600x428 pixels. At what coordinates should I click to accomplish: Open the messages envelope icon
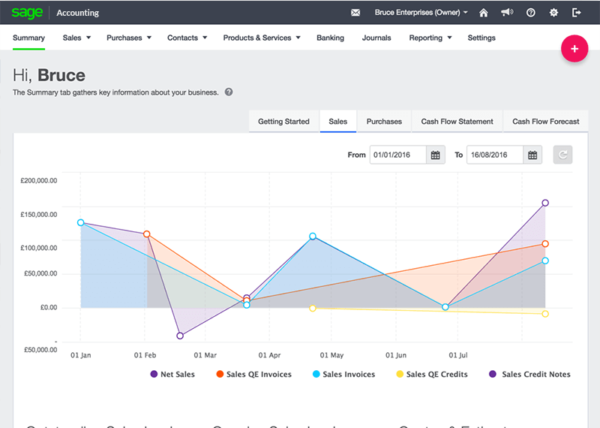pos(355,13)
